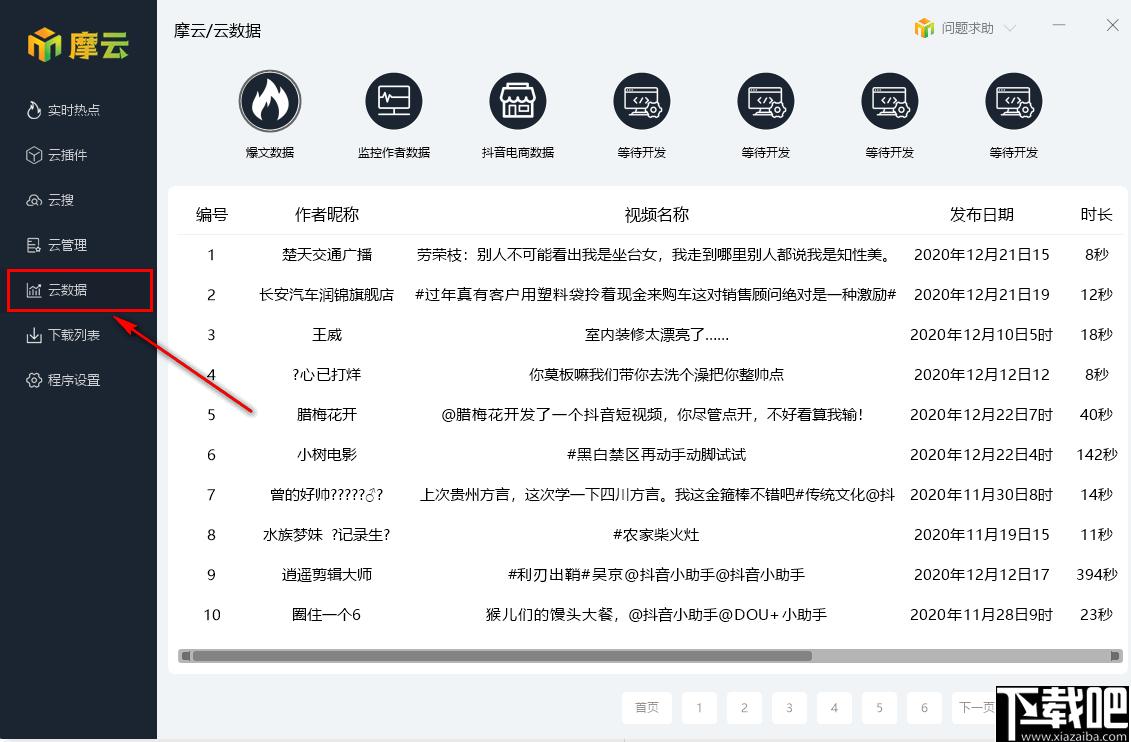Image resolution: width=1131 pixels, height=742 pixels.
Task: Click the 视频名称 column header
Action: pos(656,214)
